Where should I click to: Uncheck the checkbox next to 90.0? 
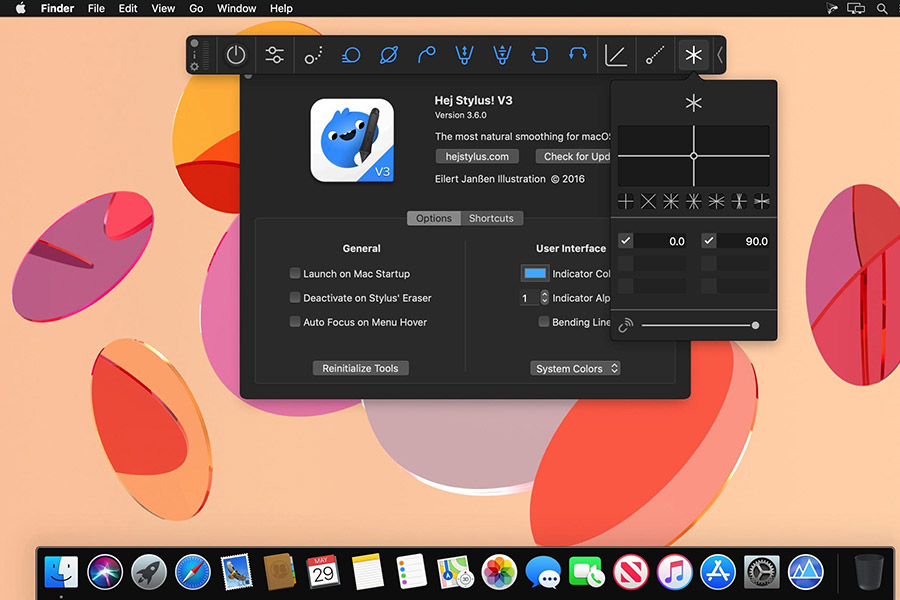pos(709,241)
